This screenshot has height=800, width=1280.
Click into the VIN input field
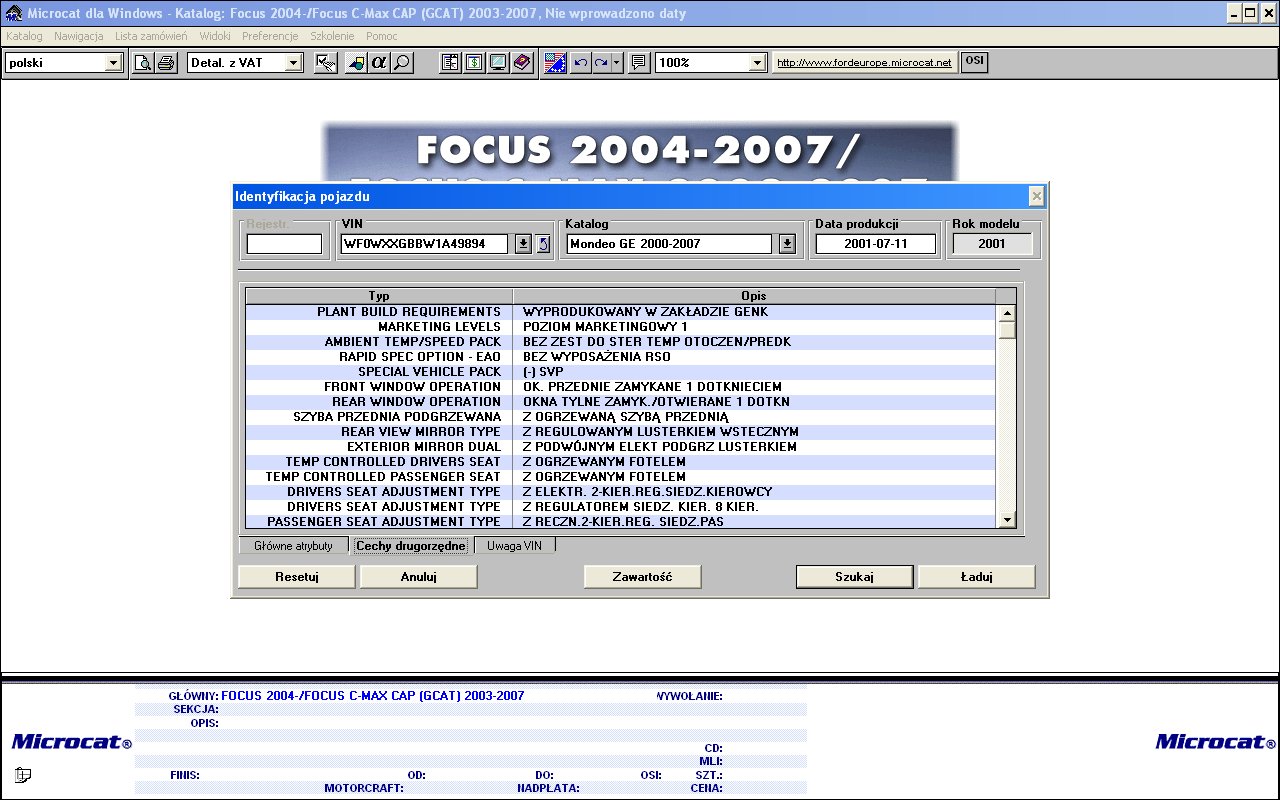(424, 244)
